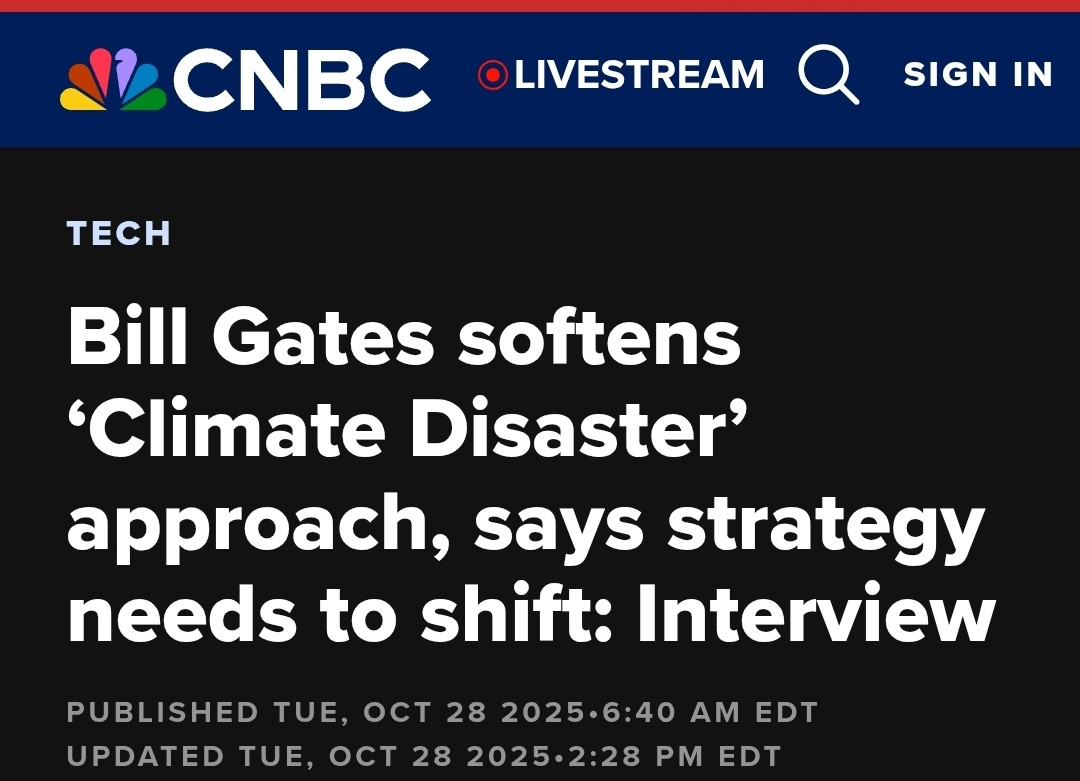Click the NBC peacock logo icon
Screen dimensions: 1080x781
(112, 80)
